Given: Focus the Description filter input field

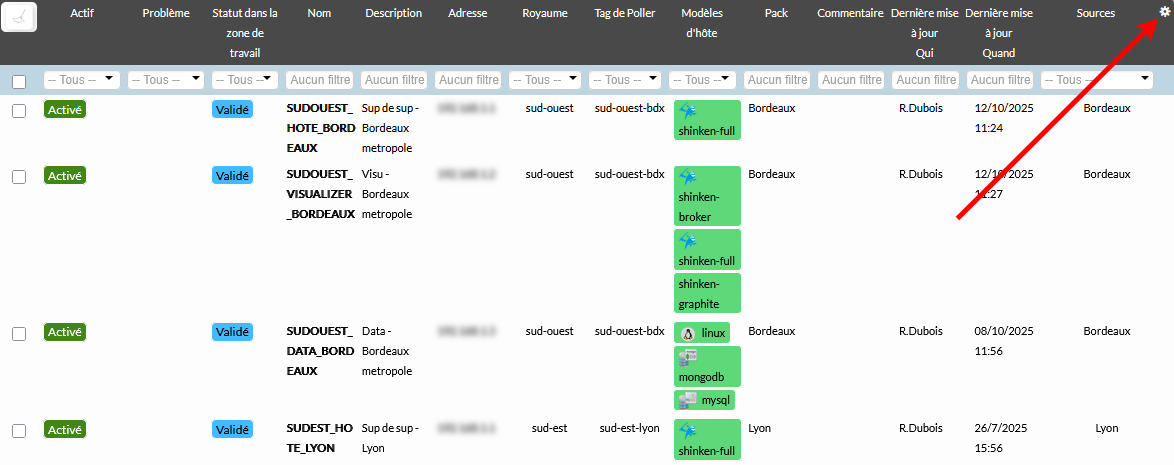Looking at the screenshot, I should [x=394, y=80].
